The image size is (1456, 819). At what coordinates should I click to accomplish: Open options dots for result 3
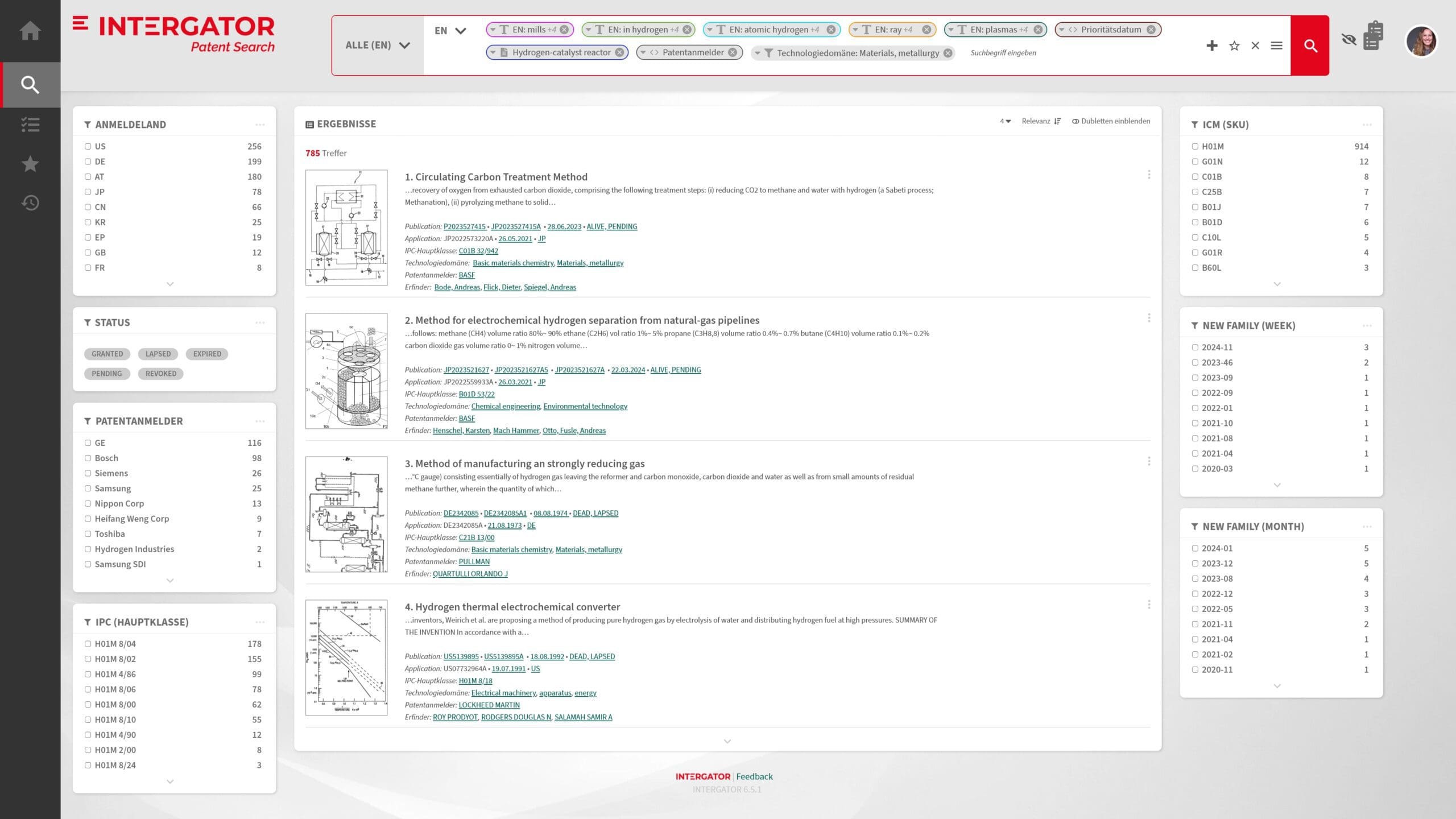(x=1149, y=461)
